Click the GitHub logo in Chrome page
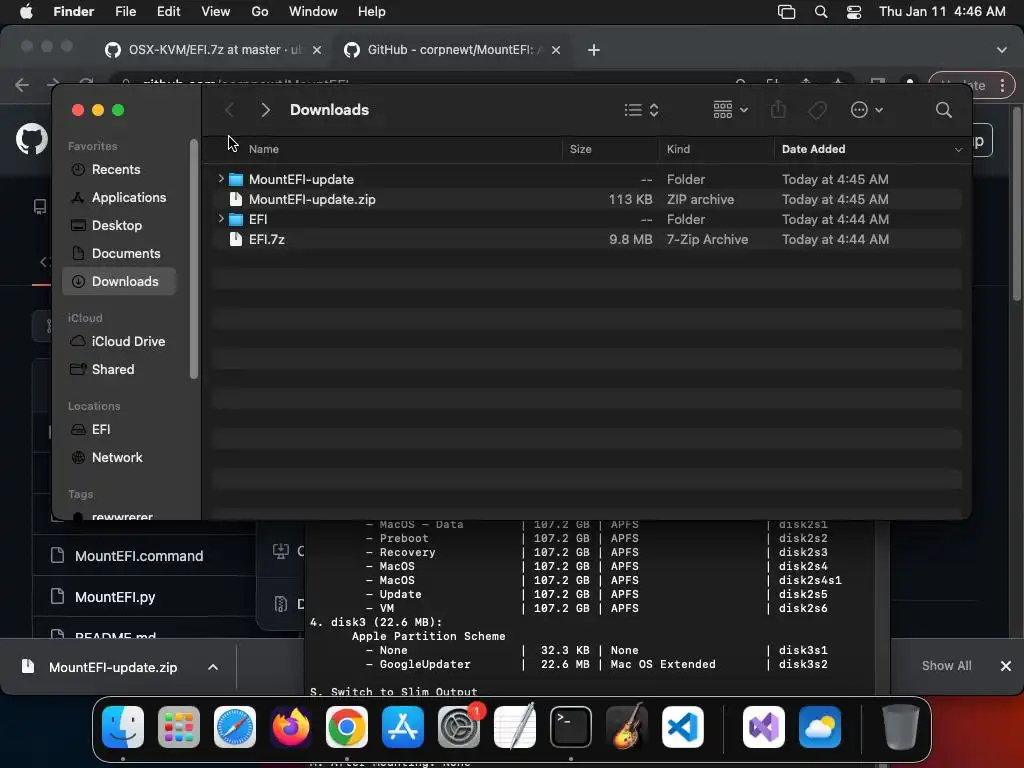The width and height of the screenshot is (1024, 768). 31,139
